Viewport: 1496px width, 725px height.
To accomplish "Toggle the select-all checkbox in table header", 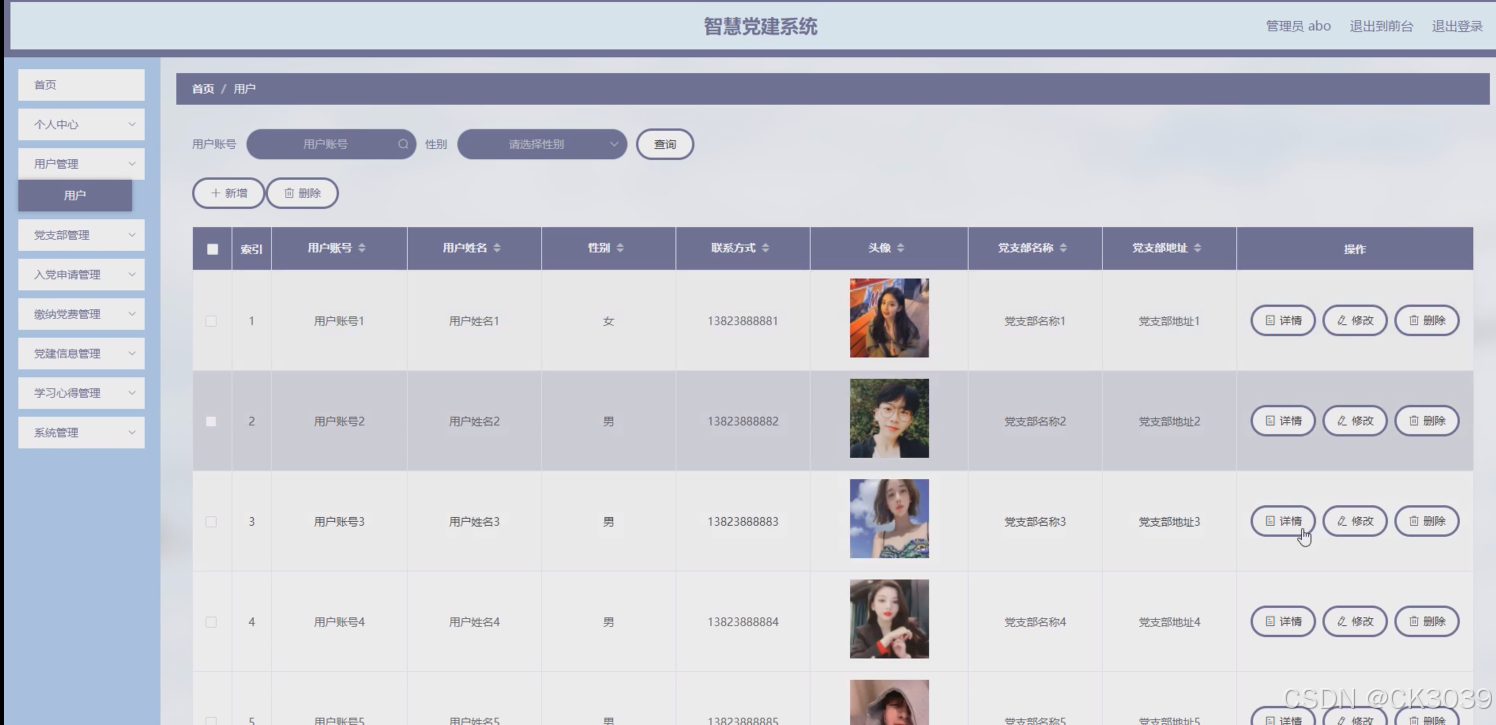I will click(212, 249).
